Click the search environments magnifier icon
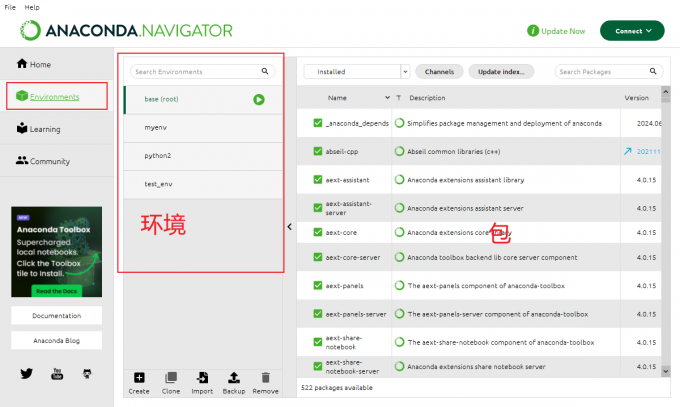 (265, 71)
